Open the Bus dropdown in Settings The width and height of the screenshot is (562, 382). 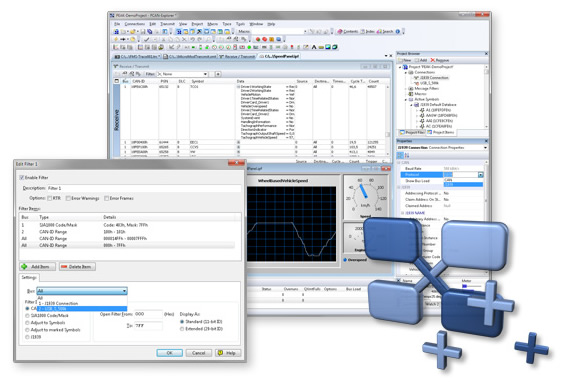click(x=82, y=291)
